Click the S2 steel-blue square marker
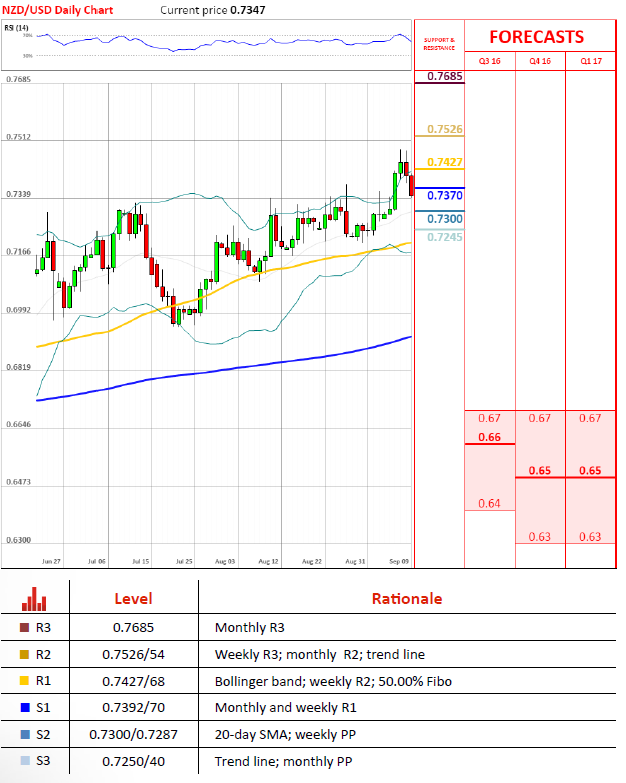626x783 pixels. tap(25, 735)
